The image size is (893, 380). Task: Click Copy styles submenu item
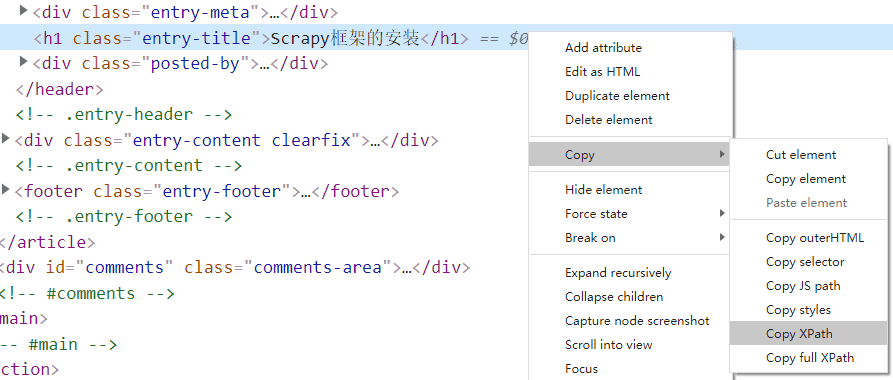coord(798,310)
